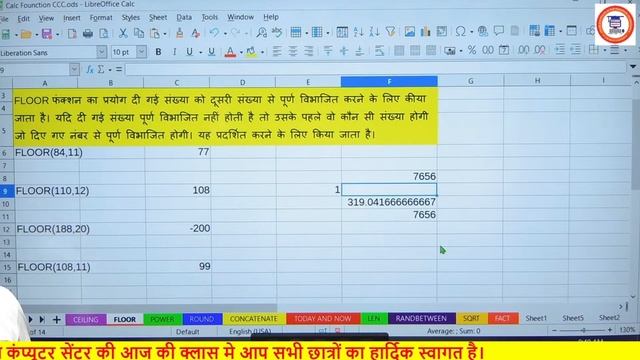Insert a comment

(x=498, y=31)
